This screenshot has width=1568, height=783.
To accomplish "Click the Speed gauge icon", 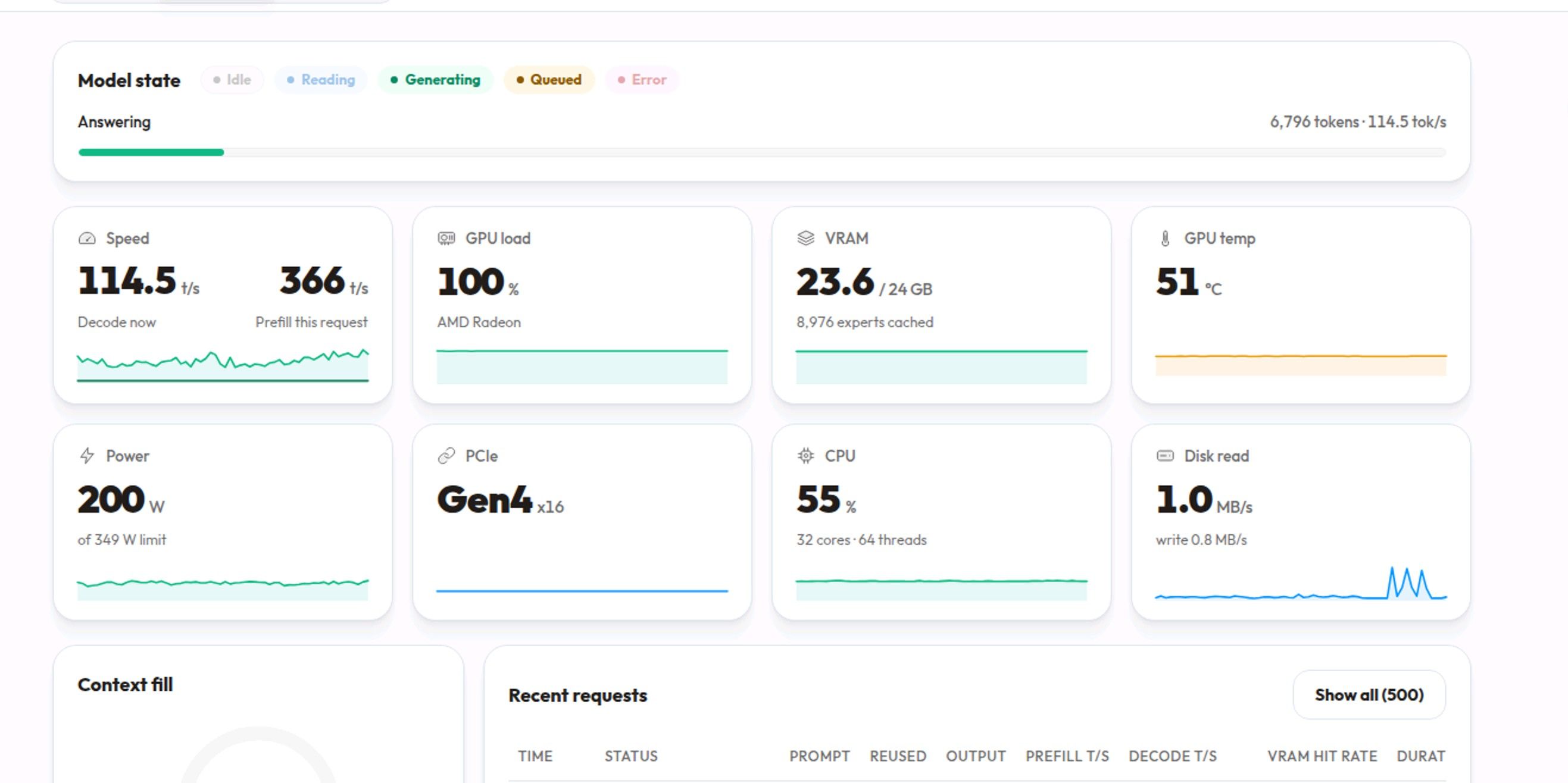I will click(87, 239).
